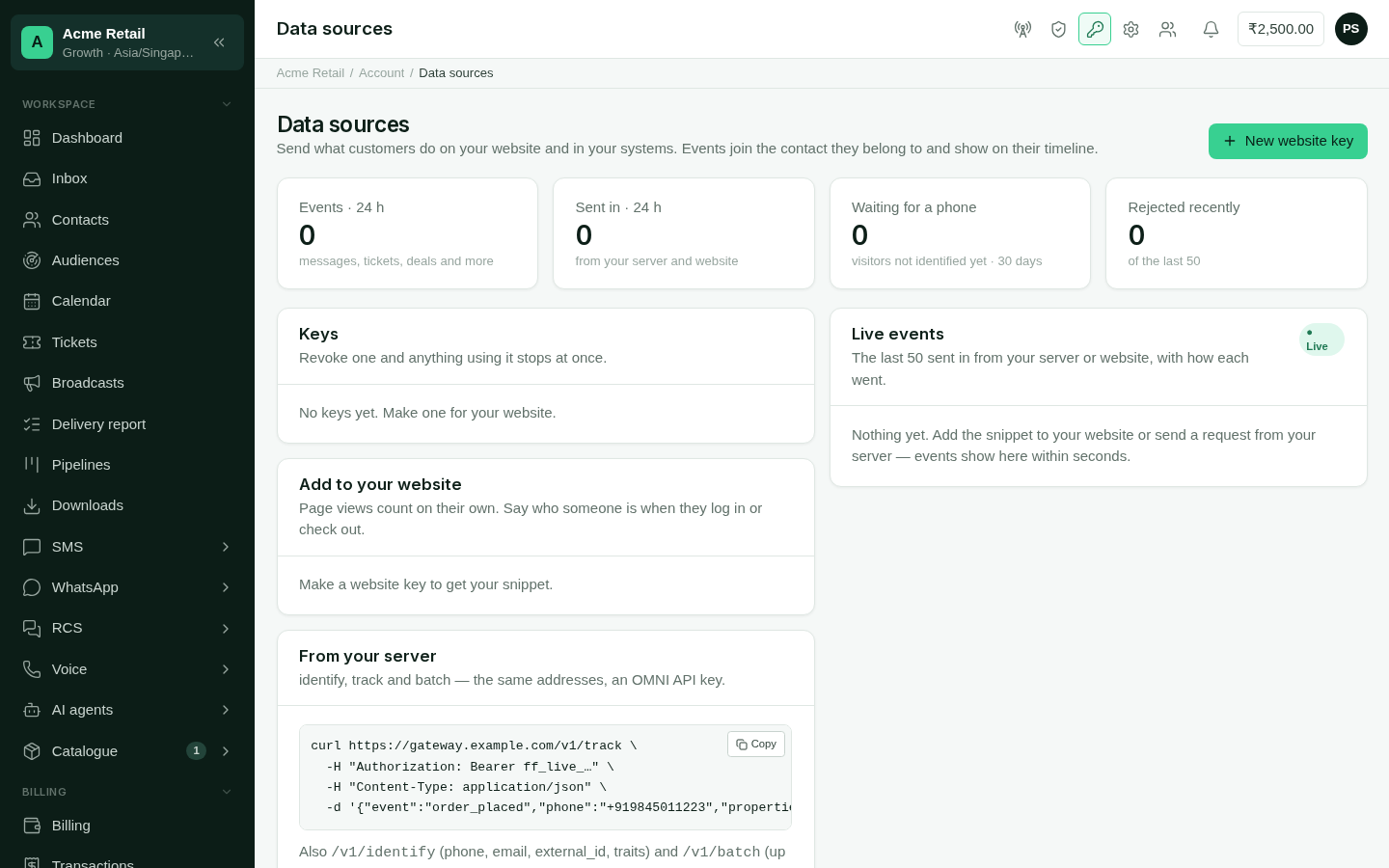Click the Audiences target icon
Viewport: 1389px width, 868px height.
(x=32, y=260)
